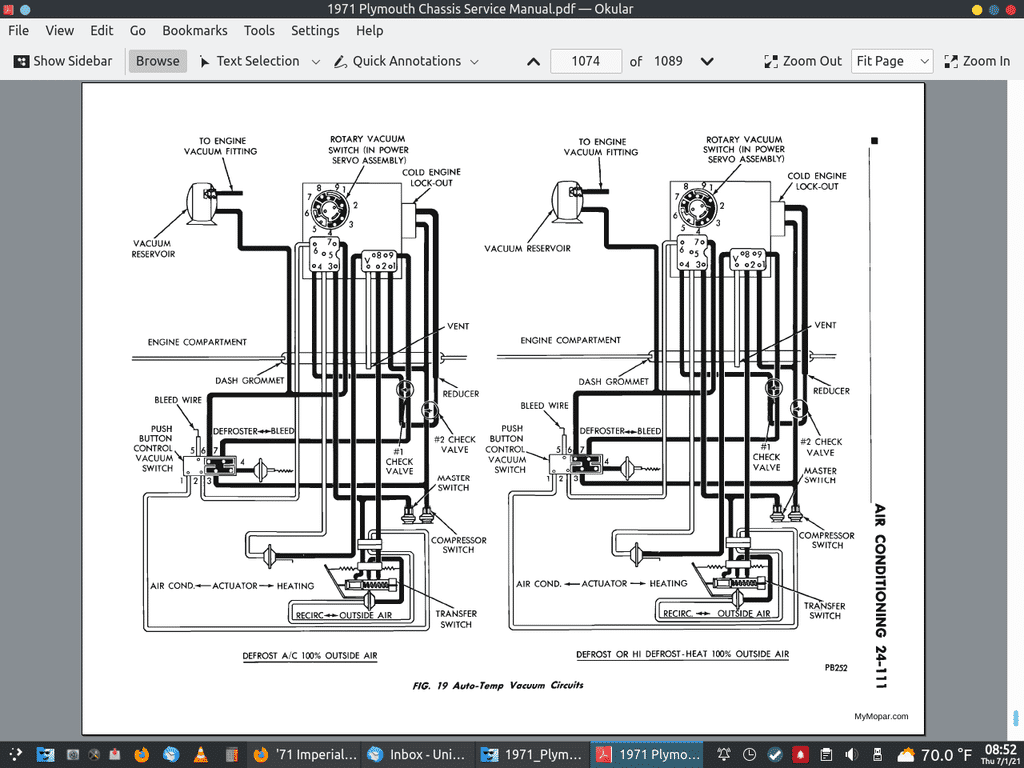Launch Firefox from the taskbar
The width and height of the screenshot is (1024, 768).
(x=141, y=754)
